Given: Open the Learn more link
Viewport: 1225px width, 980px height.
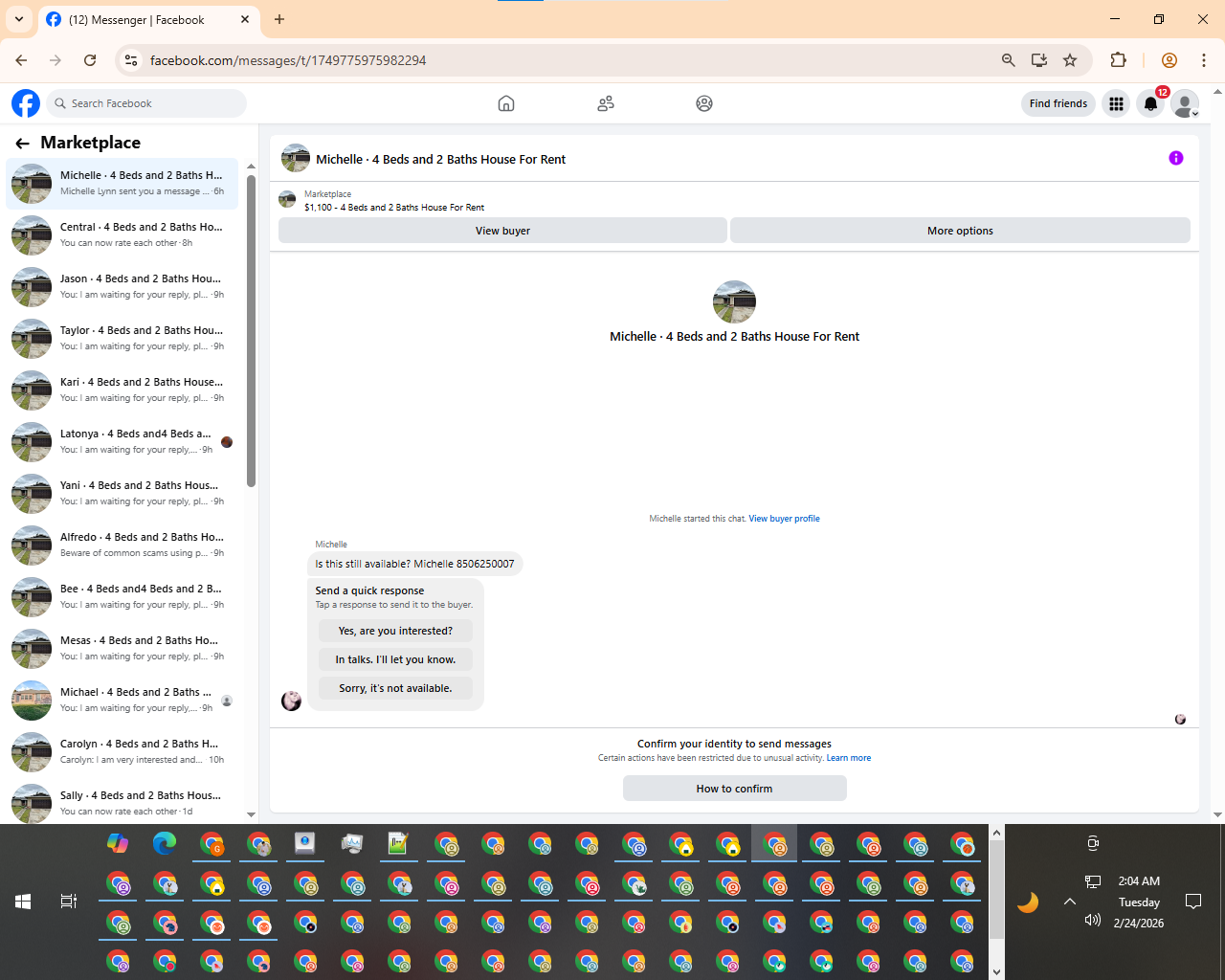Looking at the screenshot, I should (x=849, y=758).
